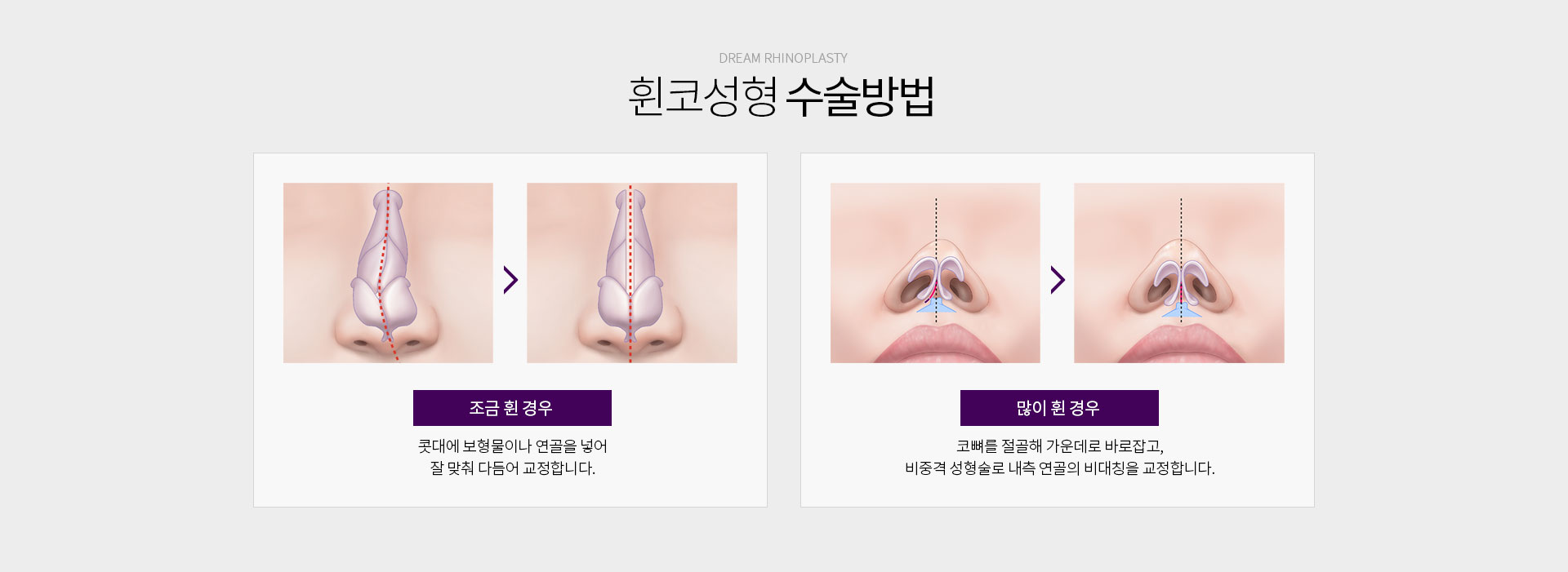Click the 잘 맞춰 다듬어 교정합니다 text line
This screenshot has height=572, width=1568.
[x=513, y=468]
